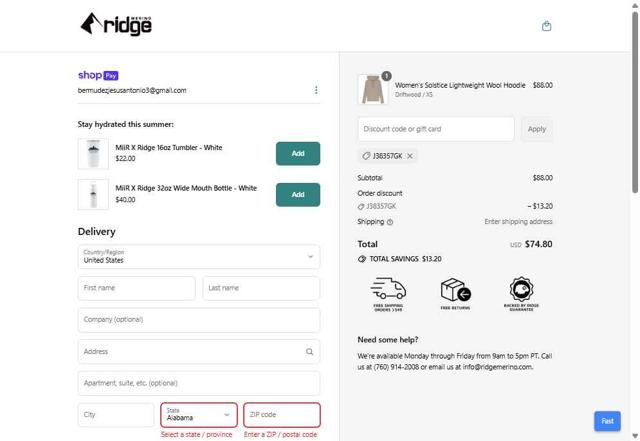
Task: Click the 'Stay hydrated this summer:' heading
Action: tap(126, 124)
